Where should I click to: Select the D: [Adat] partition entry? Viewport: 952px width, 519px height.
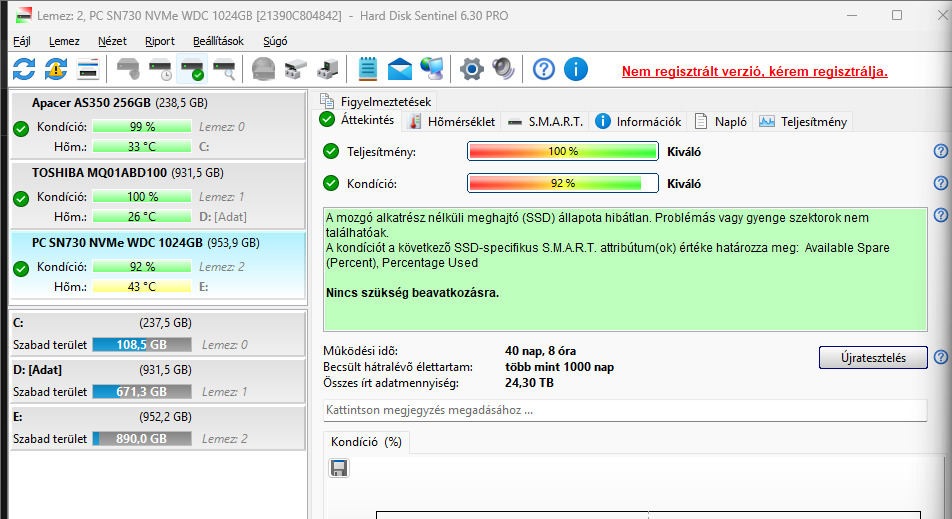coord(158,381)
